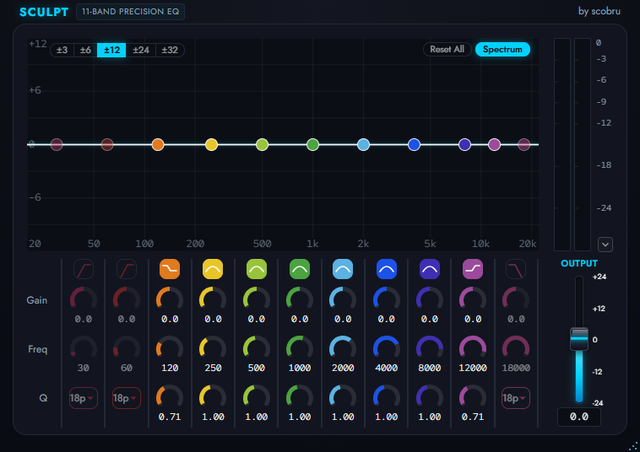Viewport: 640px width, 452px height.
Task: Select the orange 120 Hz node on graph
Action: [158, 145]
